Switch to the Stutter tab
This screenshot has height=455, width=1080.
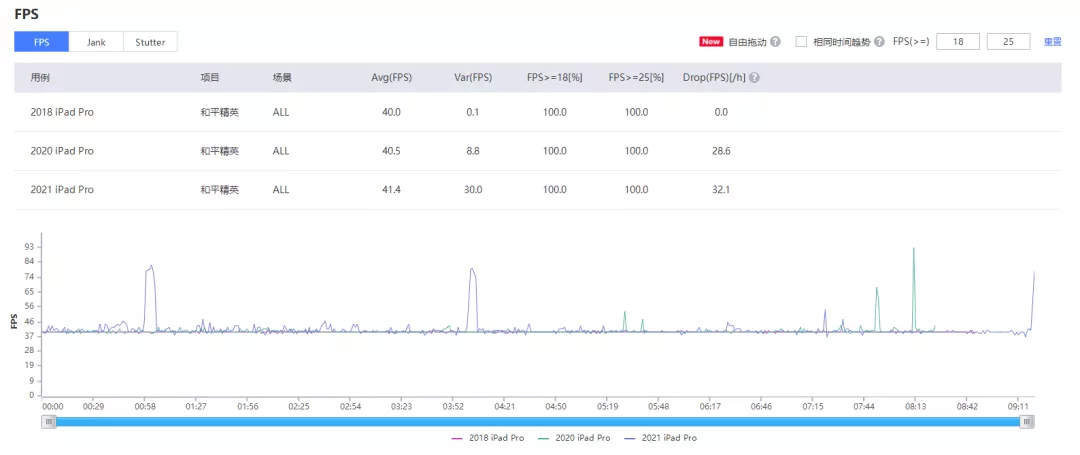point(150,42)
